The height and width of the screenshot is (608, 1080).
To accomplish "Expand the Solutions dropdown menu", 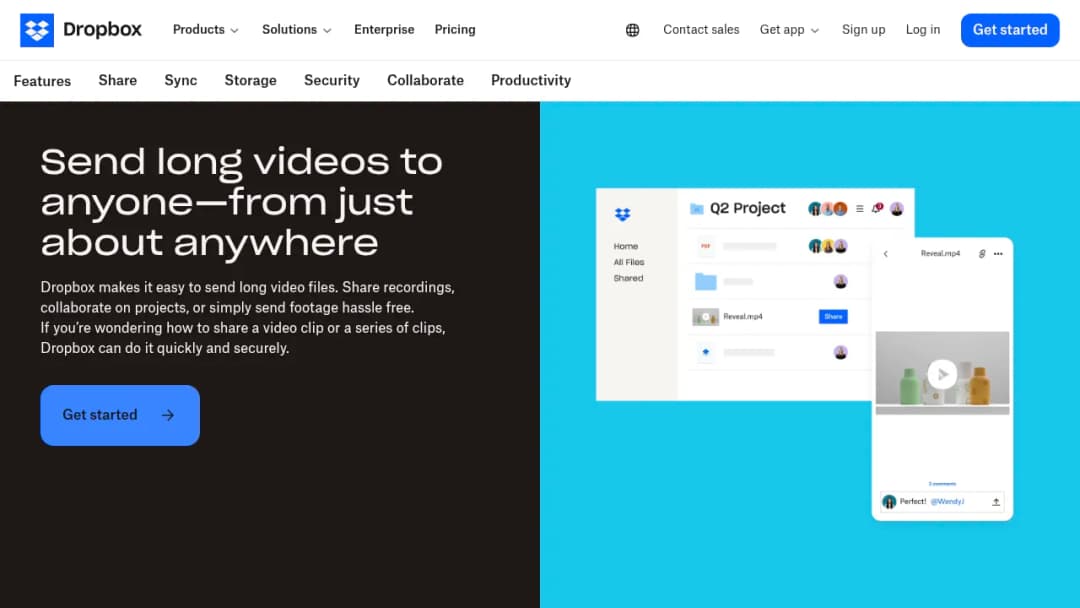I will (x=296, y=30).
